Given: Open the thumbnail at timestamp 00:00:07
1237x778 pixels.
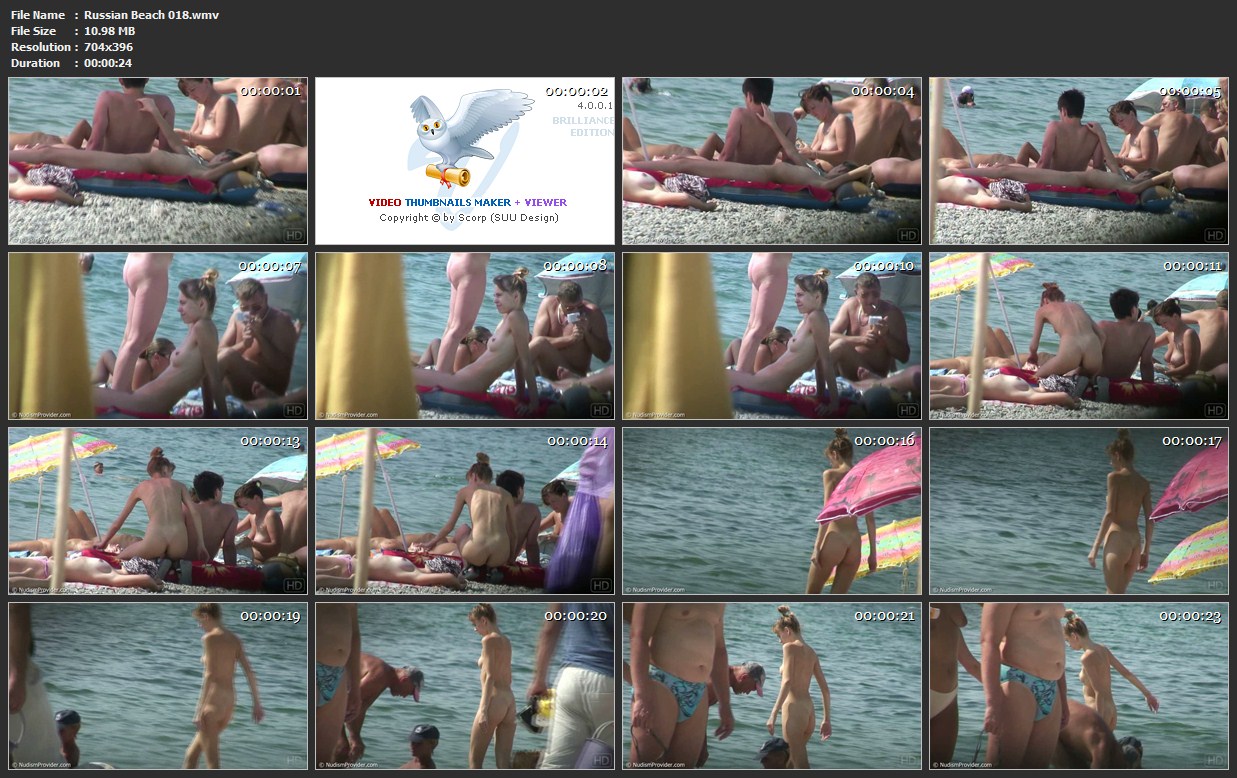Looking at the screenshot, I should coord(158,336).
